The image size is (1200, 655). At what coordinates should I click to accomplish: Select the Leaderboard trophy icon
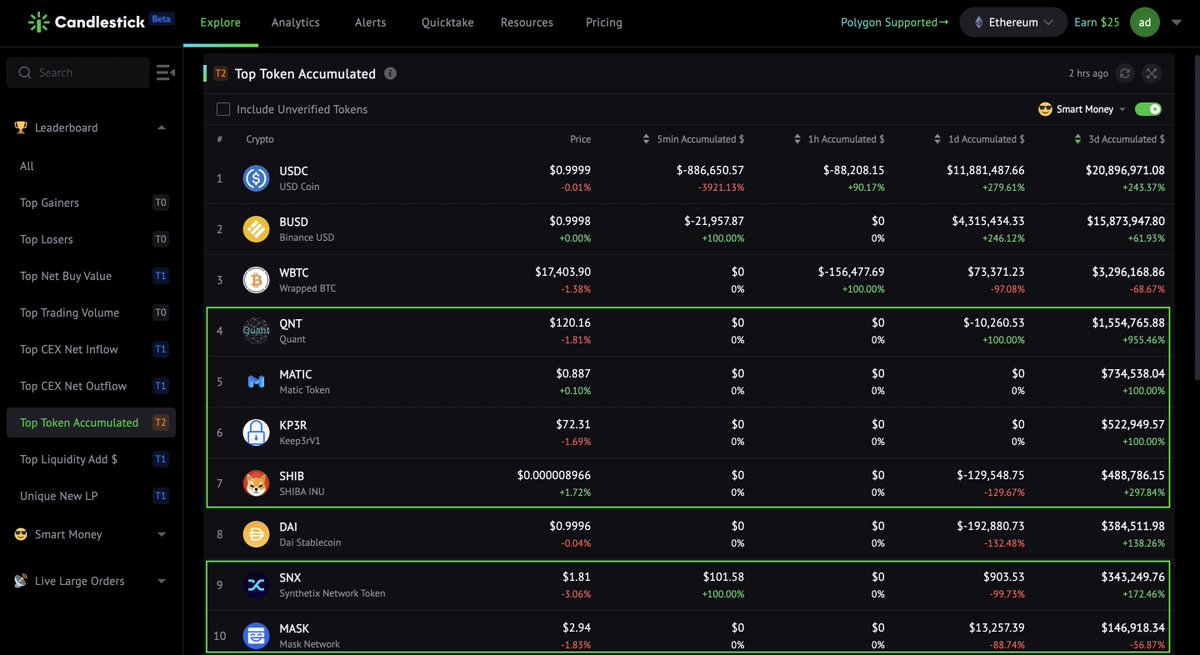[22, 128]
